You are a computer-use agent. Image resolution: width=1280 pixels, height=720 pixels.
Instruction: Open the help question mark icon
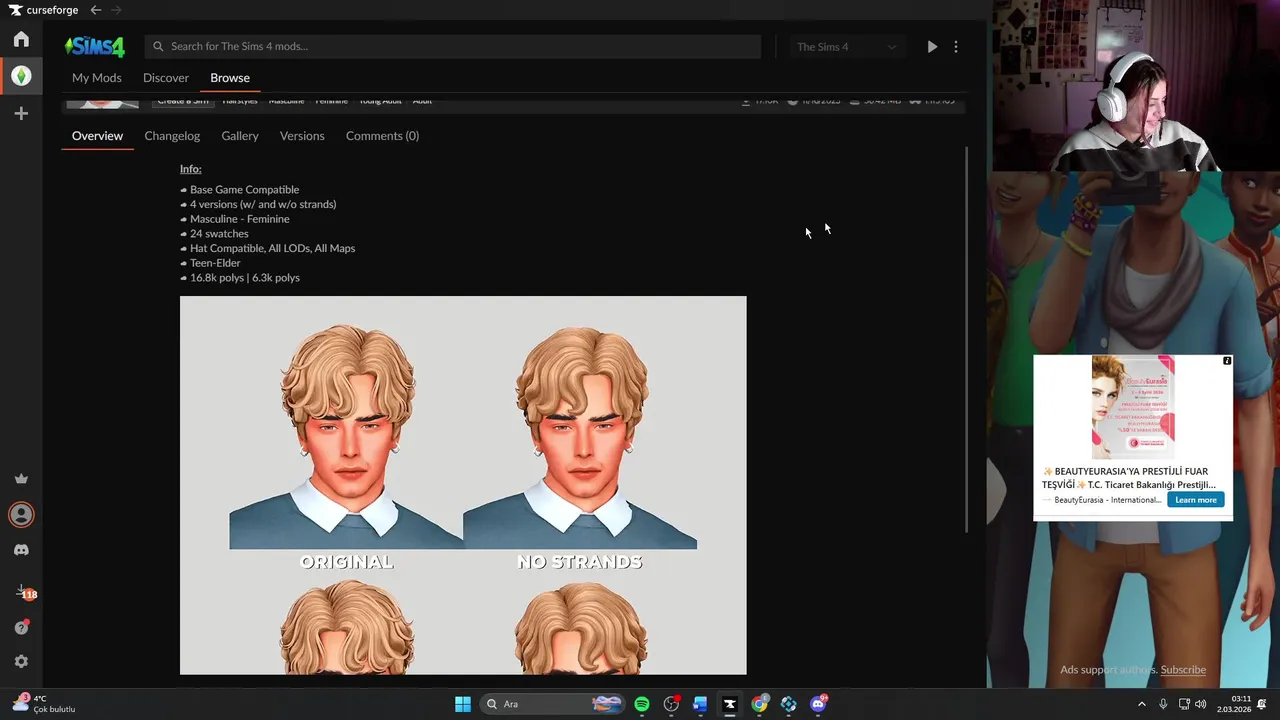[21, 627]
